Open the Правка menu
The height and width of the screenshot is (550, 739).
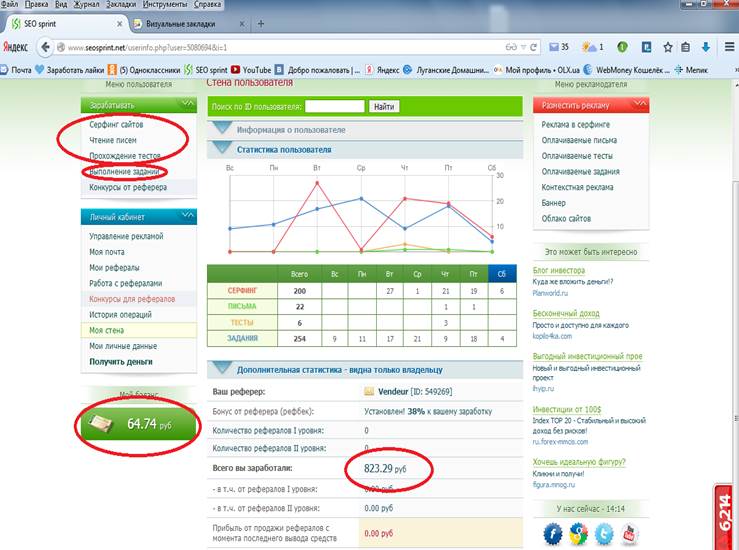click(36, 4)
